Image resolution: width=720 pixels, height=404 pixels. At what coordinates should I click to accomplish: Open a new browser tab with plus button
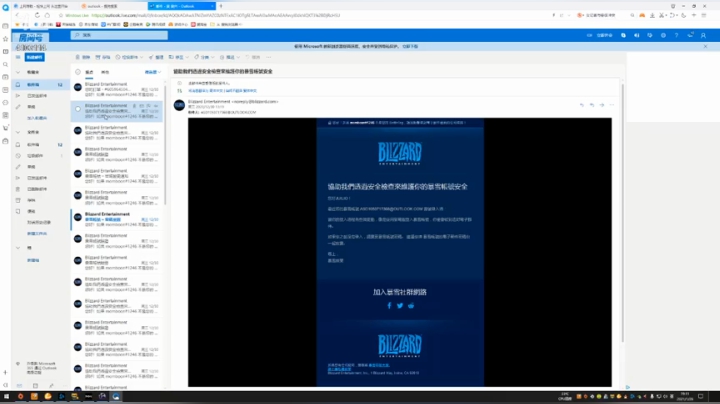[x=221, y=6]
